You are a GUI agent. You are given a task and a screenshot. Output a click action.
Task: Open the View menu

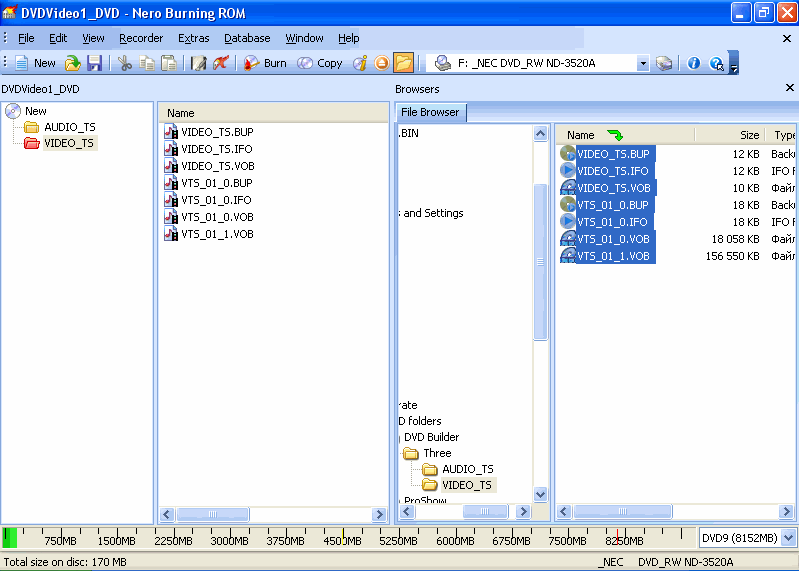pos(93,38)
